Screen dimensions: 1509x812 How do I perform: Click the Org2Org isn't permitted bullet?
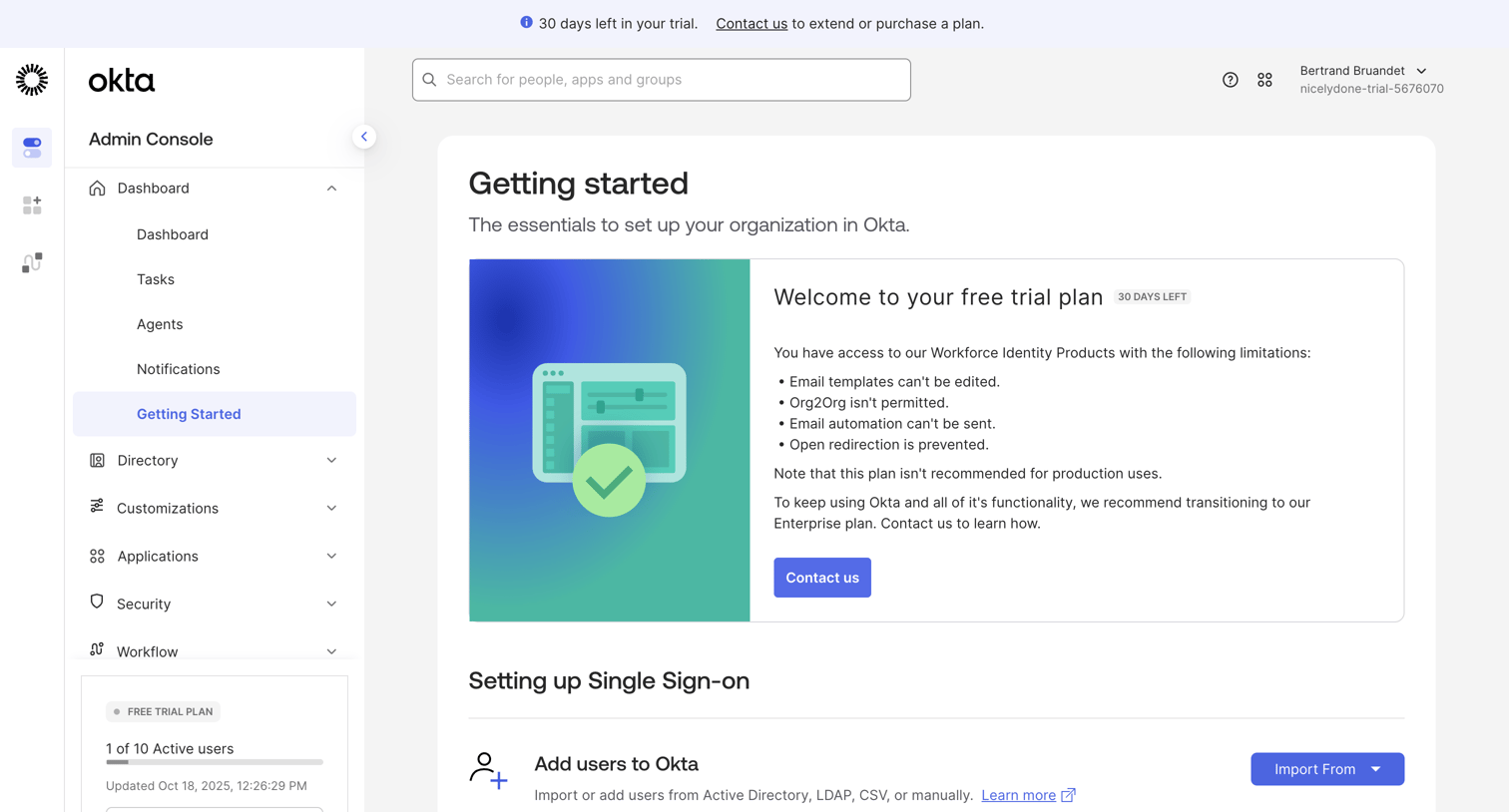pos(868,403)
